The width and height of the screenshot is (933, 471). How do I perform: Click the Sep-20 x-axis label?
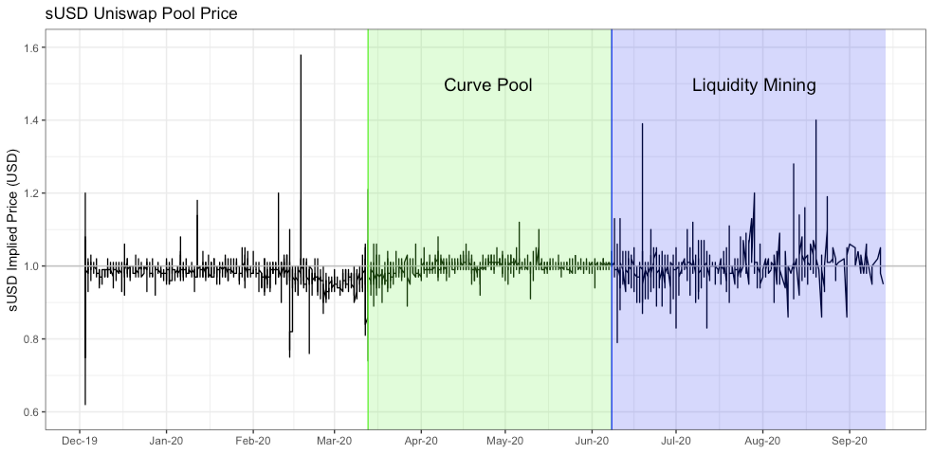click(849, 441)
